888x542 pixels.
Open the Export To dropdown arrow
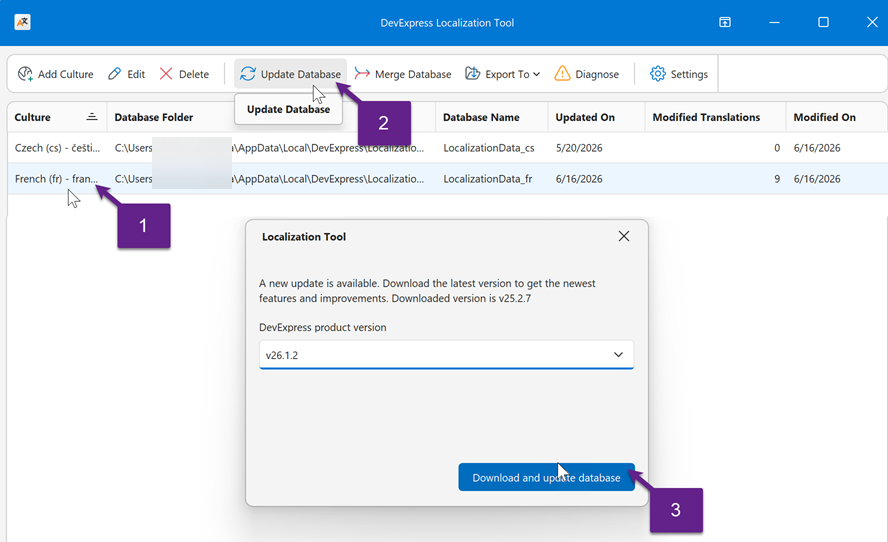pyautogui.click(x=536, y=74)
